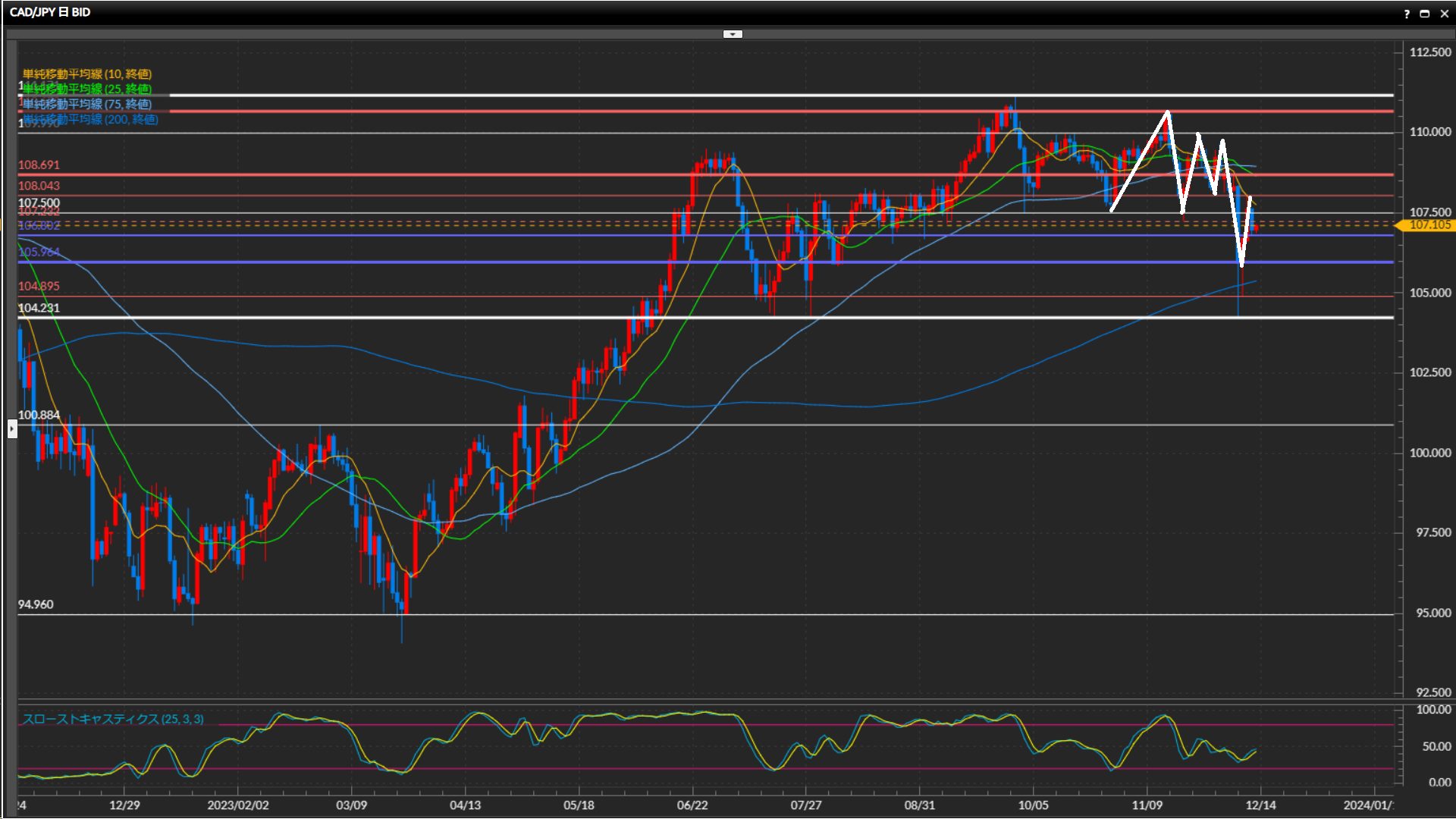Click the 75-period moving average label
The width and height of the screenshot is (1456, 819).
coord(87,104)
